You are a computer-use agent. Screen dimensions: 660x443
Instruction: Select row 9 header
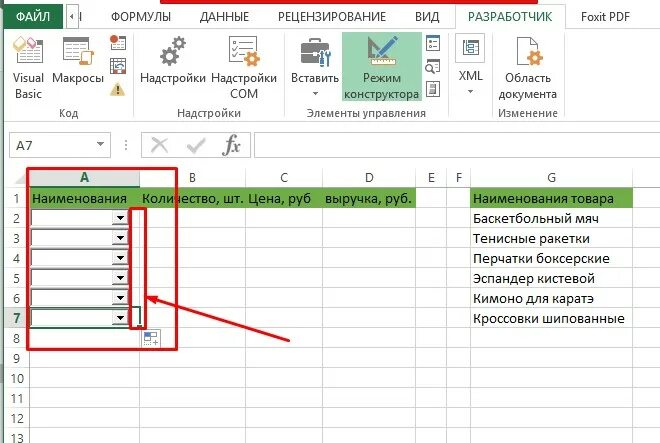pos(16,358)
